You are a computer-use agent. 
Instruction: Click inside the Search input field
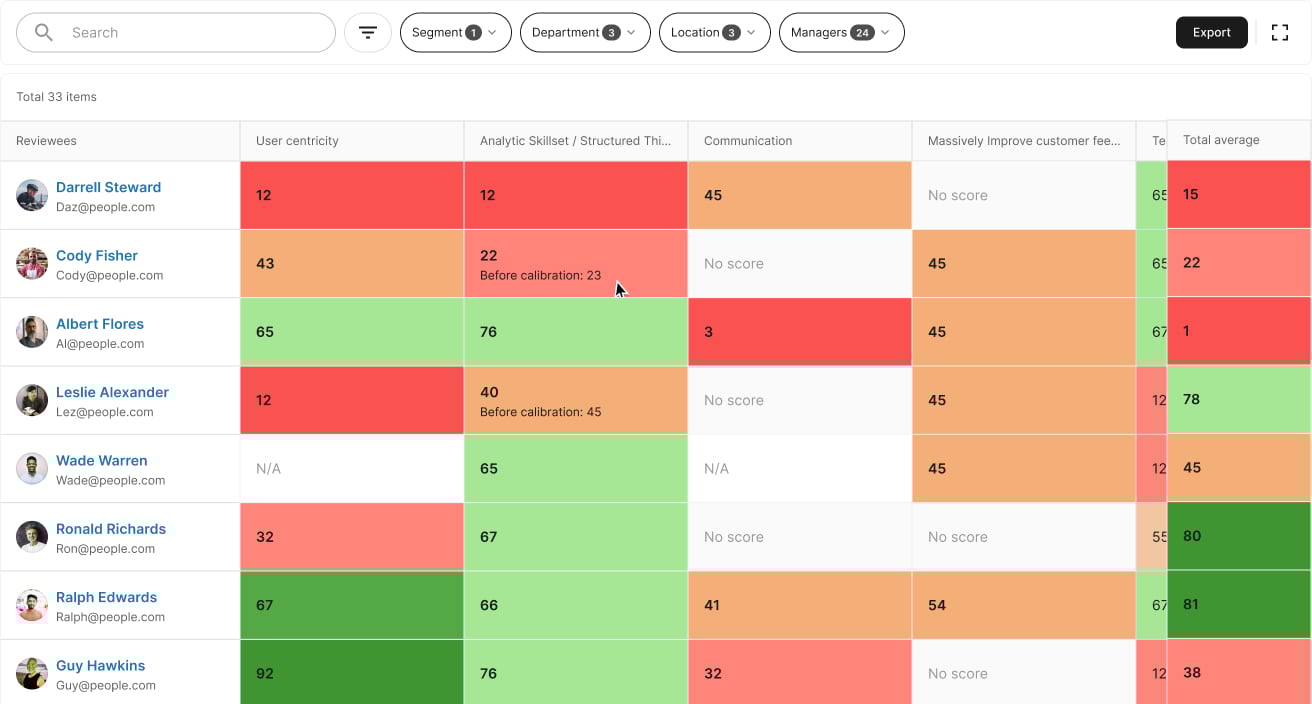tap(175, 32)
